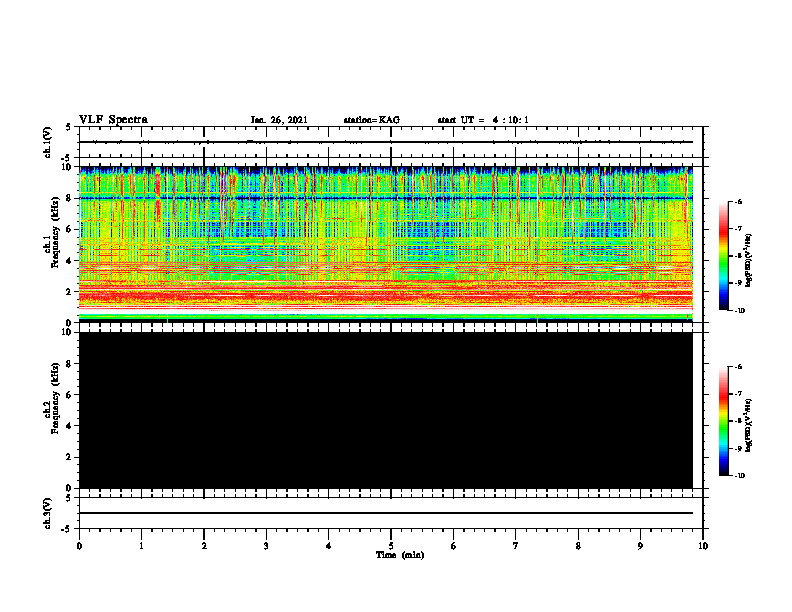Viewport: 792px width, 612px height.
Task: Click the "4" kHz tick on ch.2 frequency axis
Action: pyautogui.click(x=70, y=426)
